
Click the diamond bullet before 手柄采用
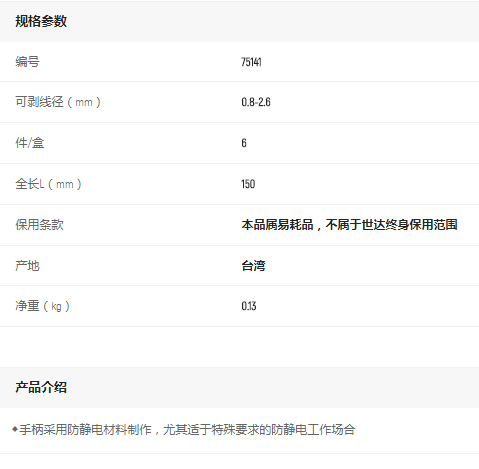15,429
